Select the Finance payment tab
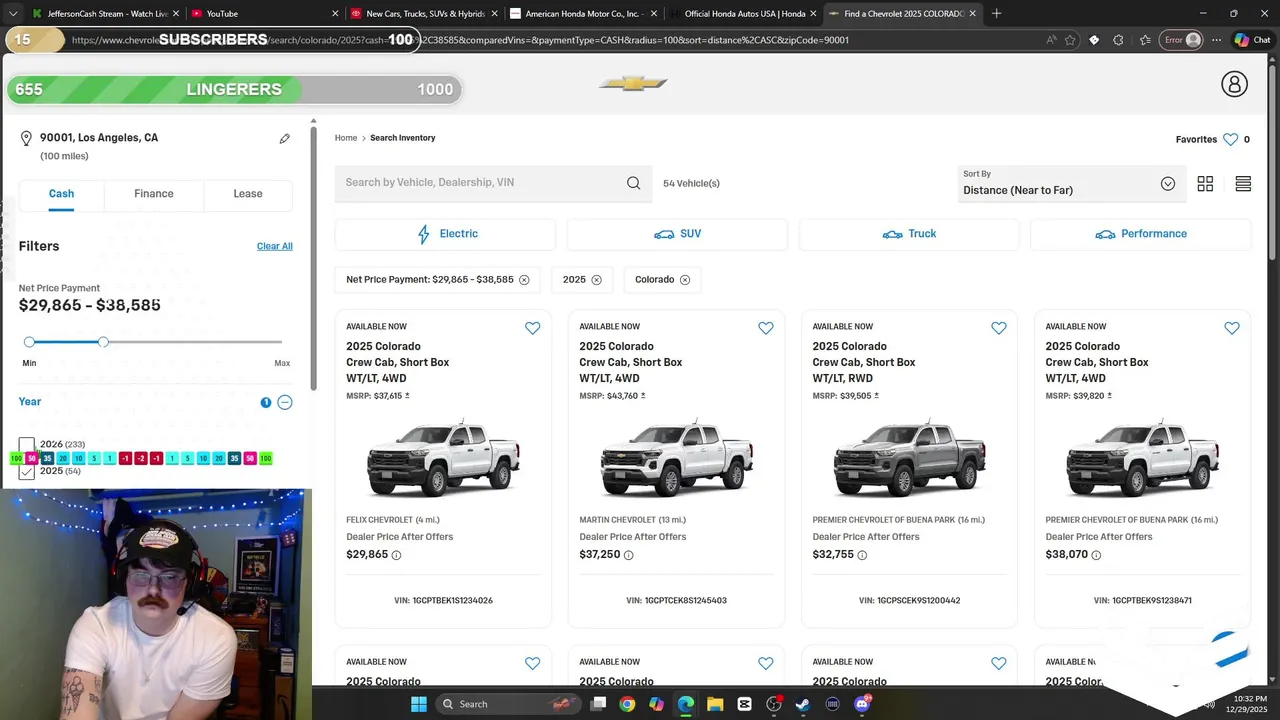Viewport: 1280px width, 720px height. click(154, 194)
